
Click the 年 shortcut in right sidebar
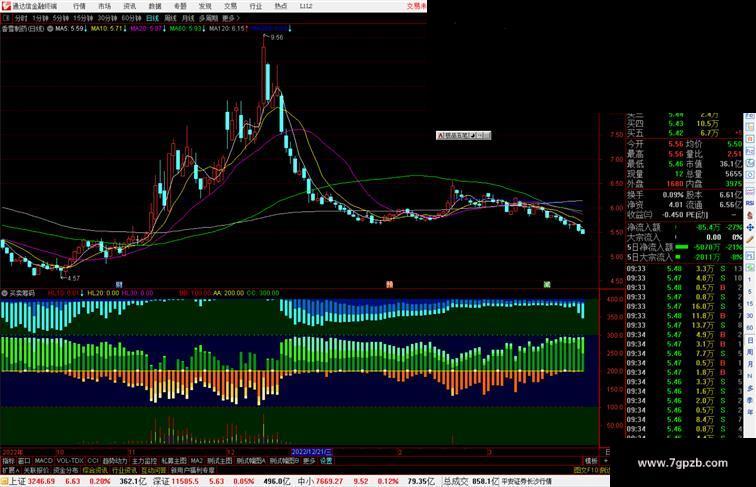click(x=750, y=412)
